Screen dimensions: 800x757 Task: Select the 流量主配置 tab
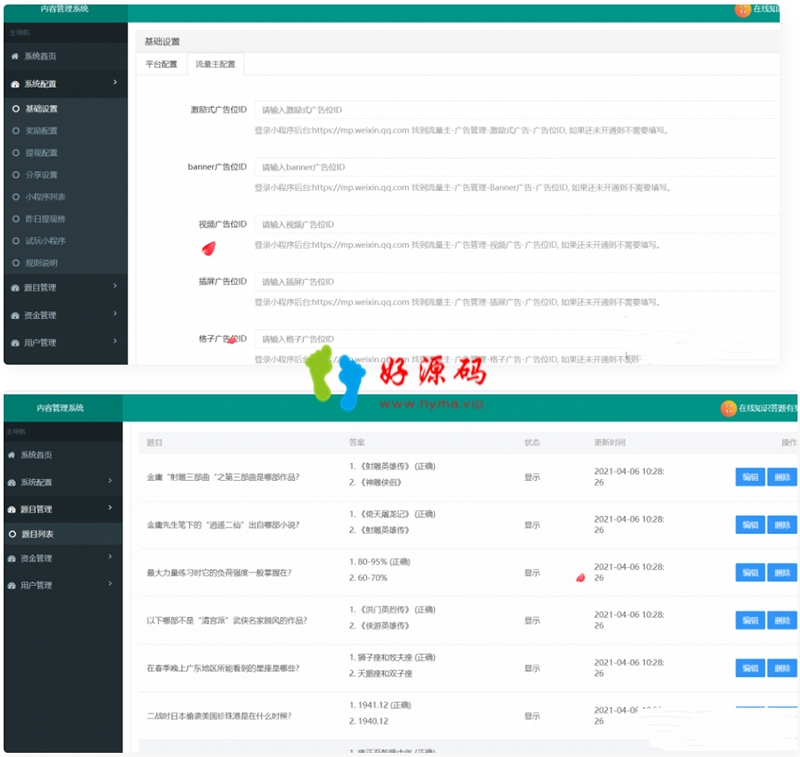216,64
